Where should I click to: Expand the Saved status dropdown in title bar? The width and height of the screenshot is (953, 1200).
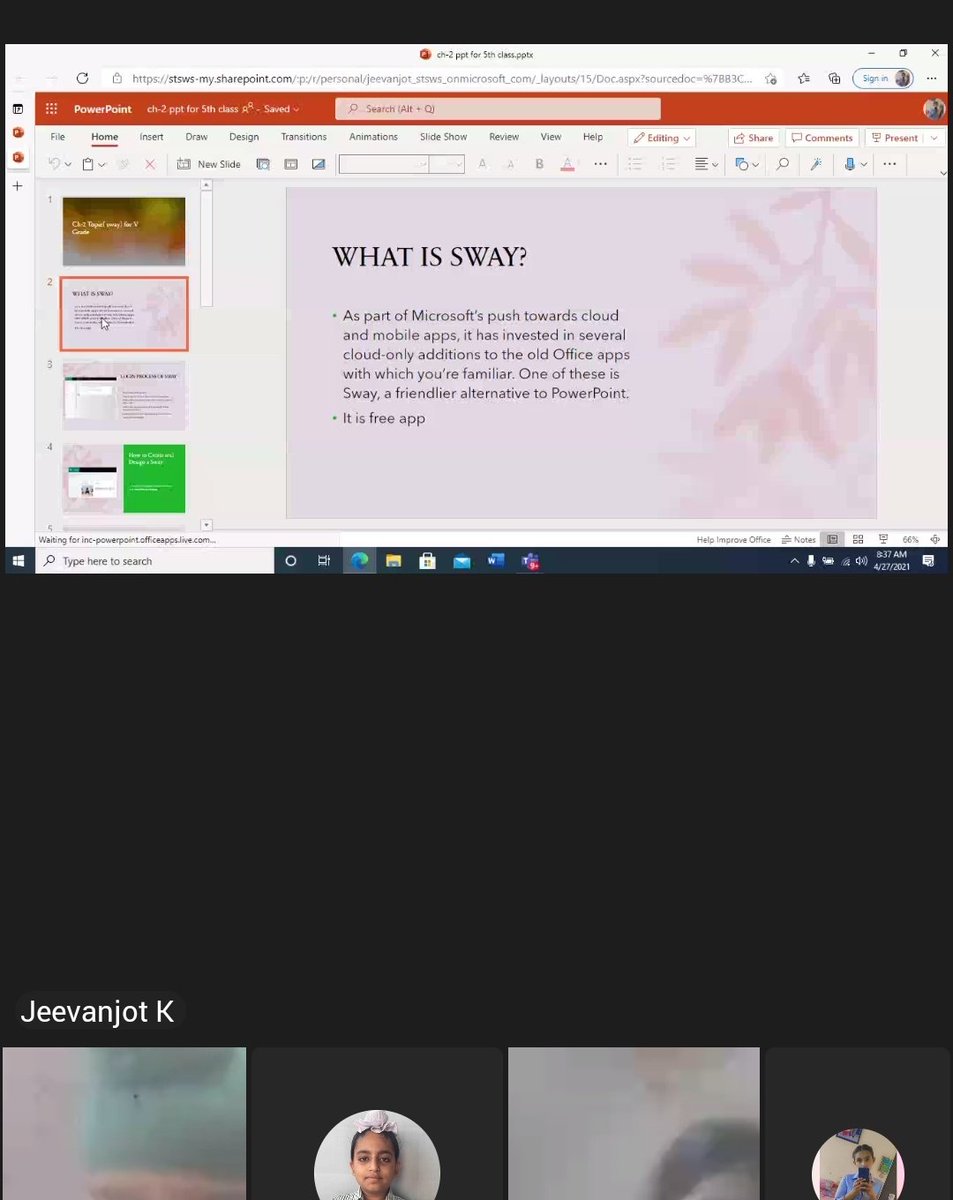tap(281, 109)
